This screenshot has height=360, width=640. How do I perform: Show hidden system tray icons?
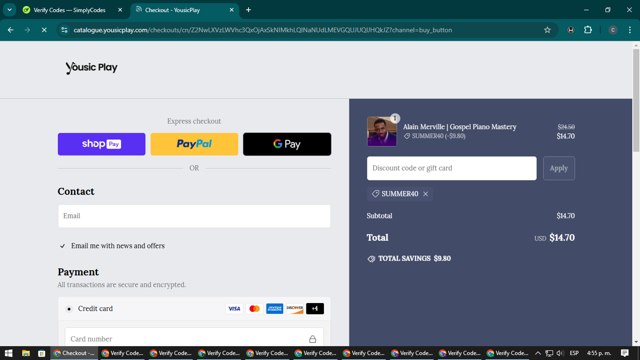(538, 353)
